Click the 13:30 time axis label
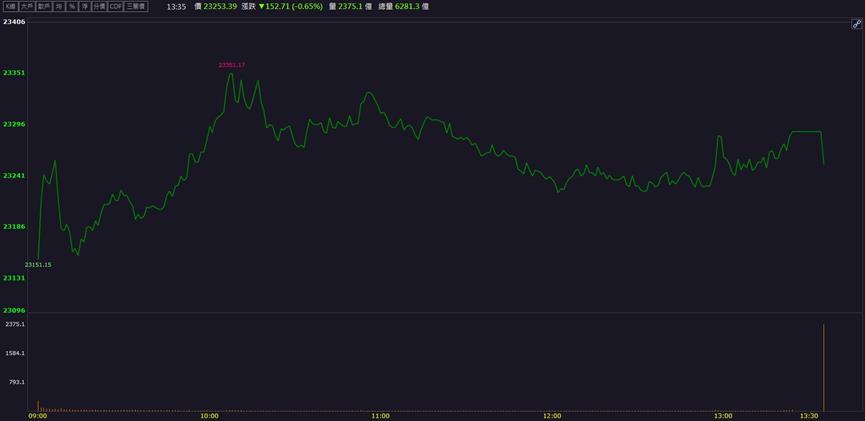 809,416
